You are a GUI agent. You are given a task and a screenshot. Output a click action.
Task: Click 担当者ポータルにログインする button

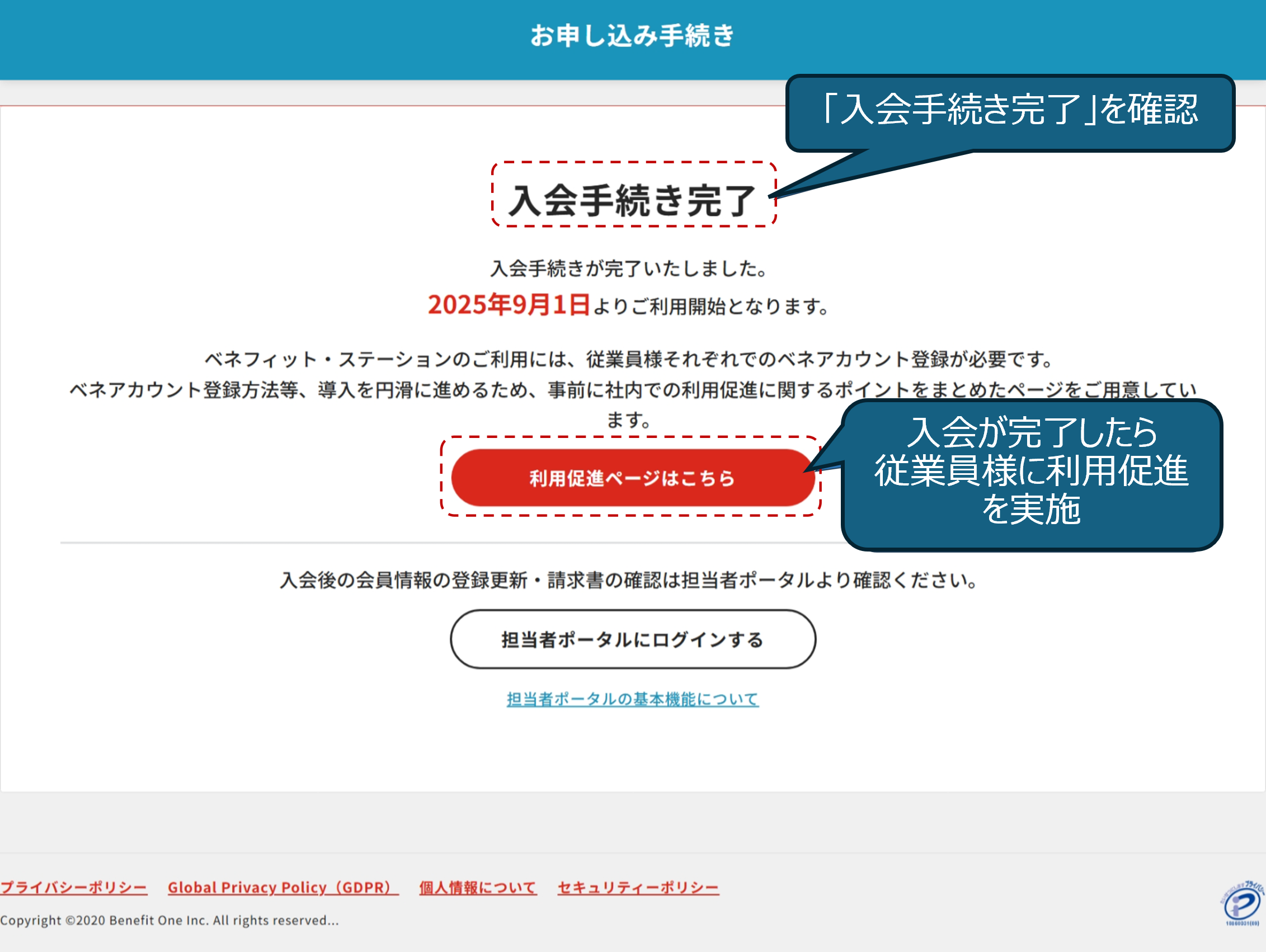(x=632, y=639)
